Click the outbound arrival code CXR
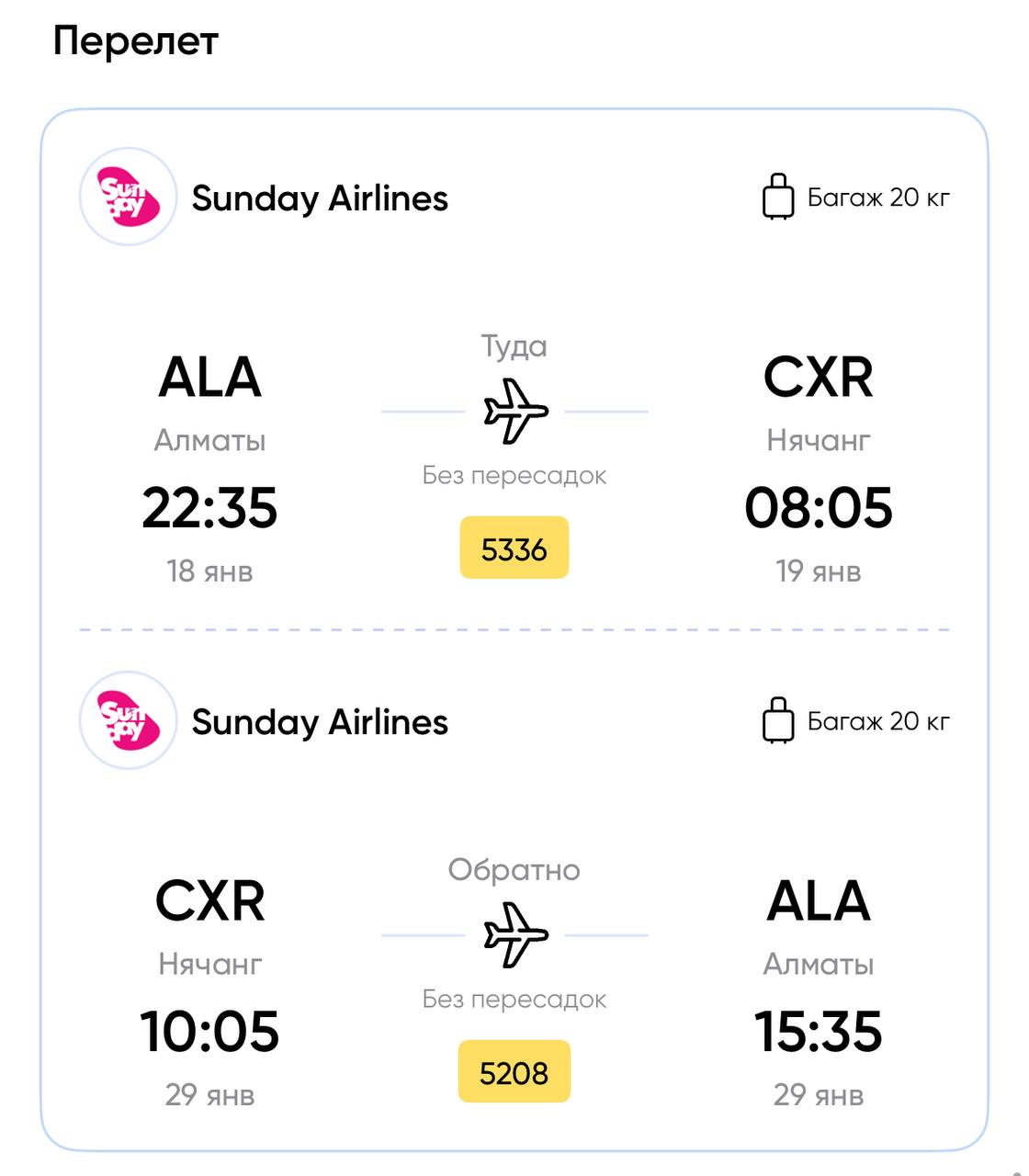Screen dimensions: 1029x1176 pos(819,378)
